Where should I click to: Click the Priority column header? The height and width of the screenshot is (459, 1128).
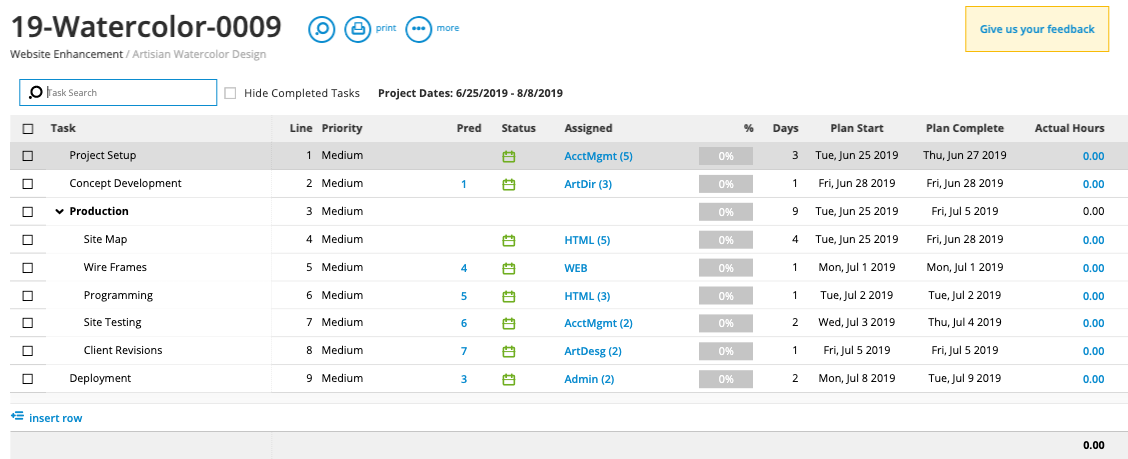tap(342, 128)
